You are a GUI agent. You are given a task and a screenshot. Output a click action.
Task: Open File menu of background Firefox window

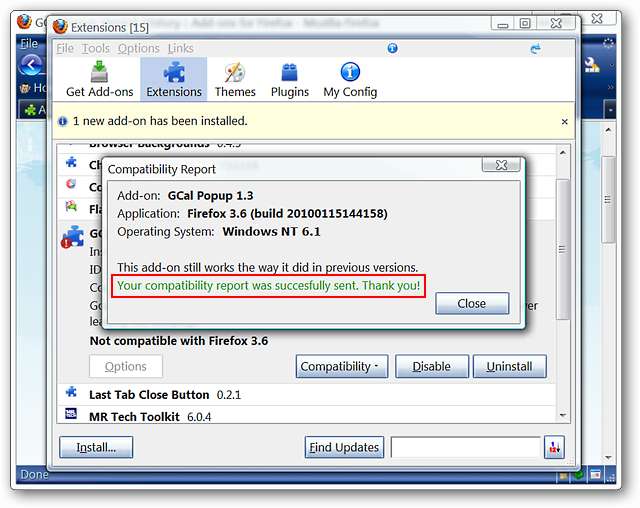29,43
